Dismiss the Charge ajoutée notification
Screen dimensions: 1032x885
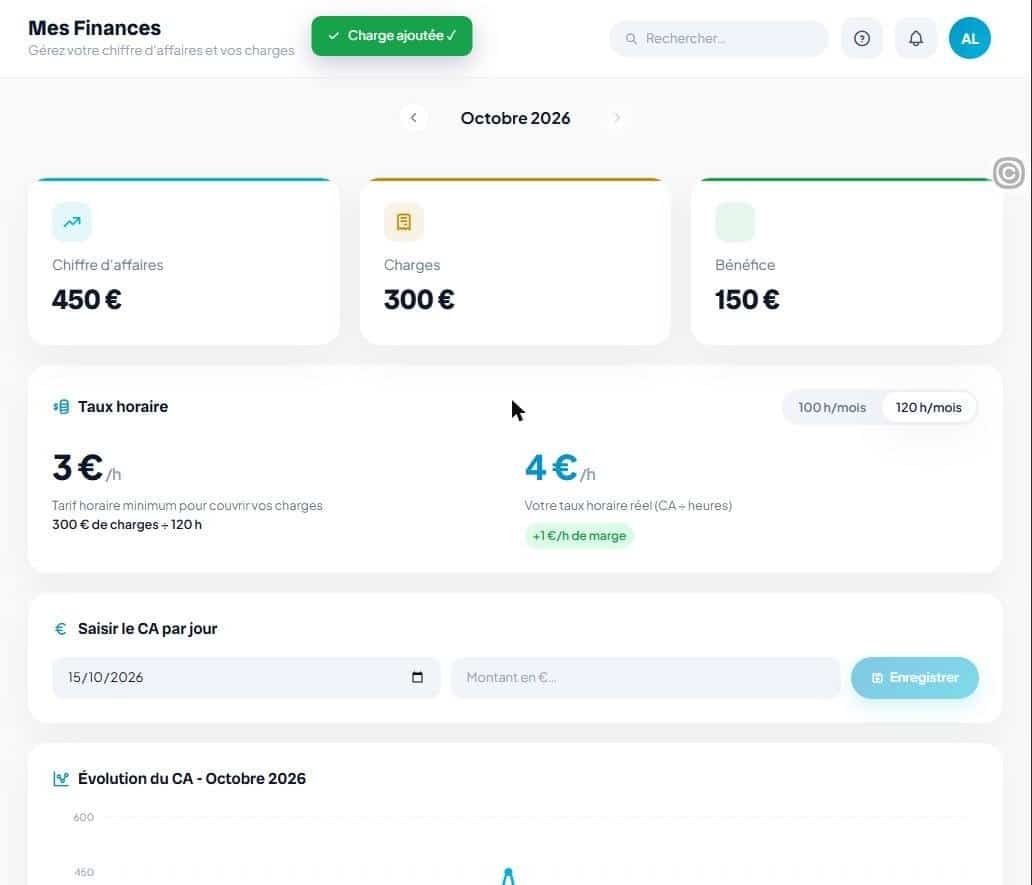392,36
